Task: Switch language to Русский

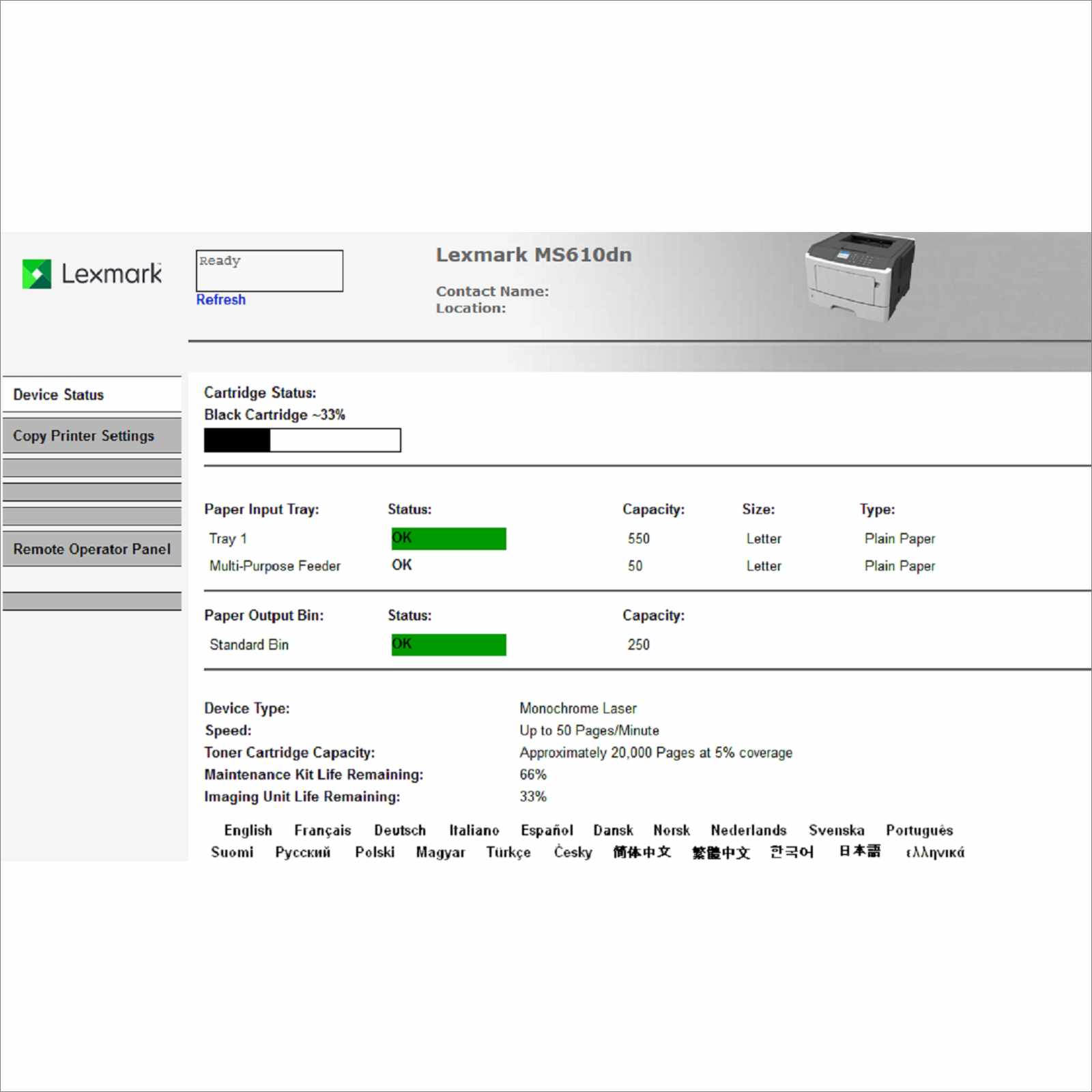Action: click(303, 852)
